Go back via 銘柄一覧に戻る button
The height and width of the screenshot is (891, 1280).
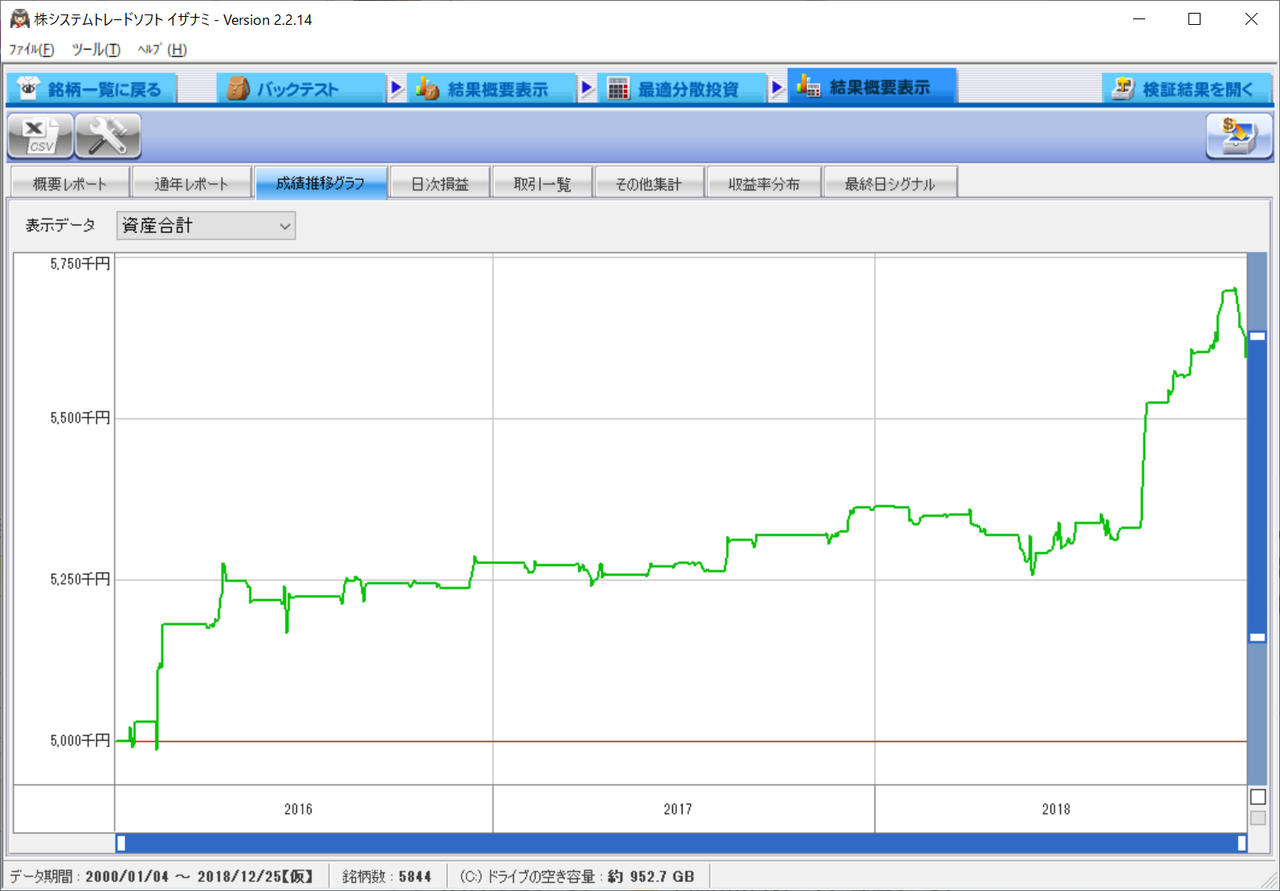point(91,88)
